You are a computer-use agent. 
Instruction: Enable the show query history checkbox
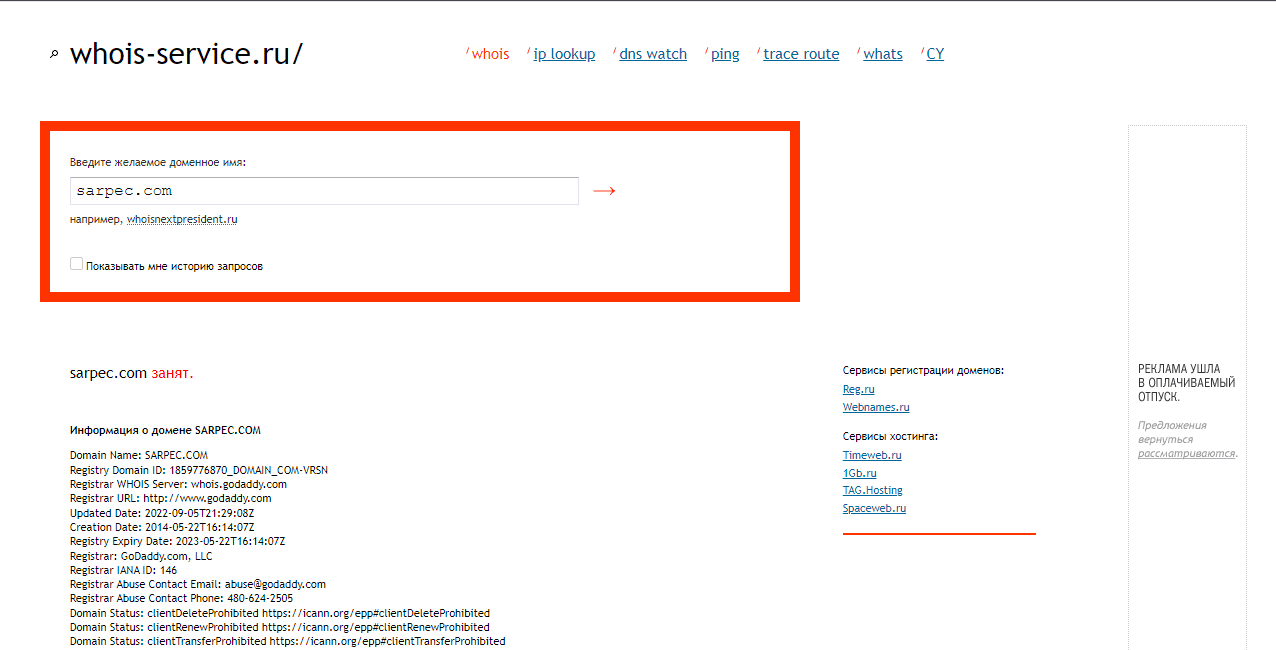point(77,264)
